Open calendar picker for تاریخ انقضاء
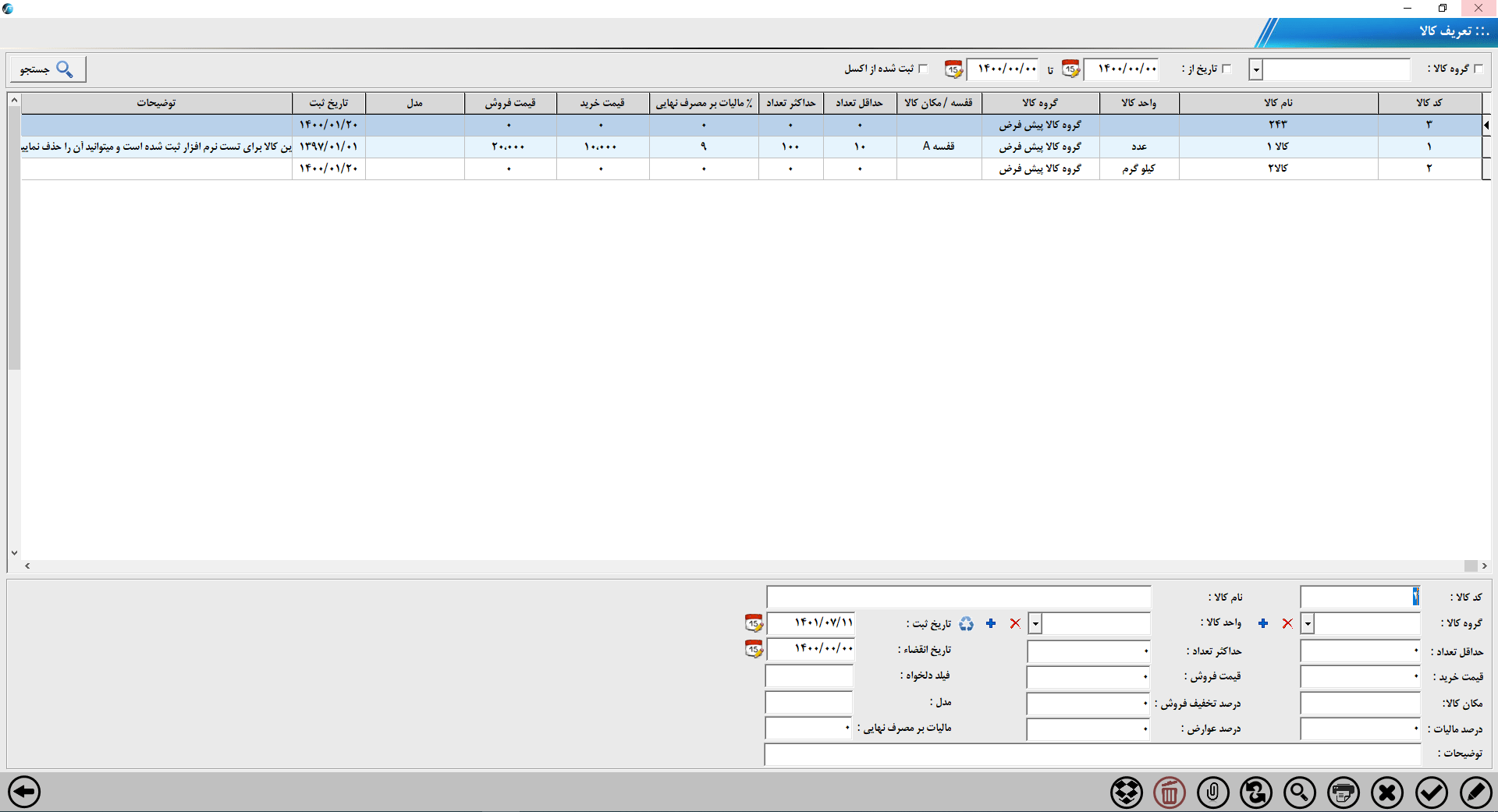Viewport: 1498px width, 812px height. (x=754, y=649)
